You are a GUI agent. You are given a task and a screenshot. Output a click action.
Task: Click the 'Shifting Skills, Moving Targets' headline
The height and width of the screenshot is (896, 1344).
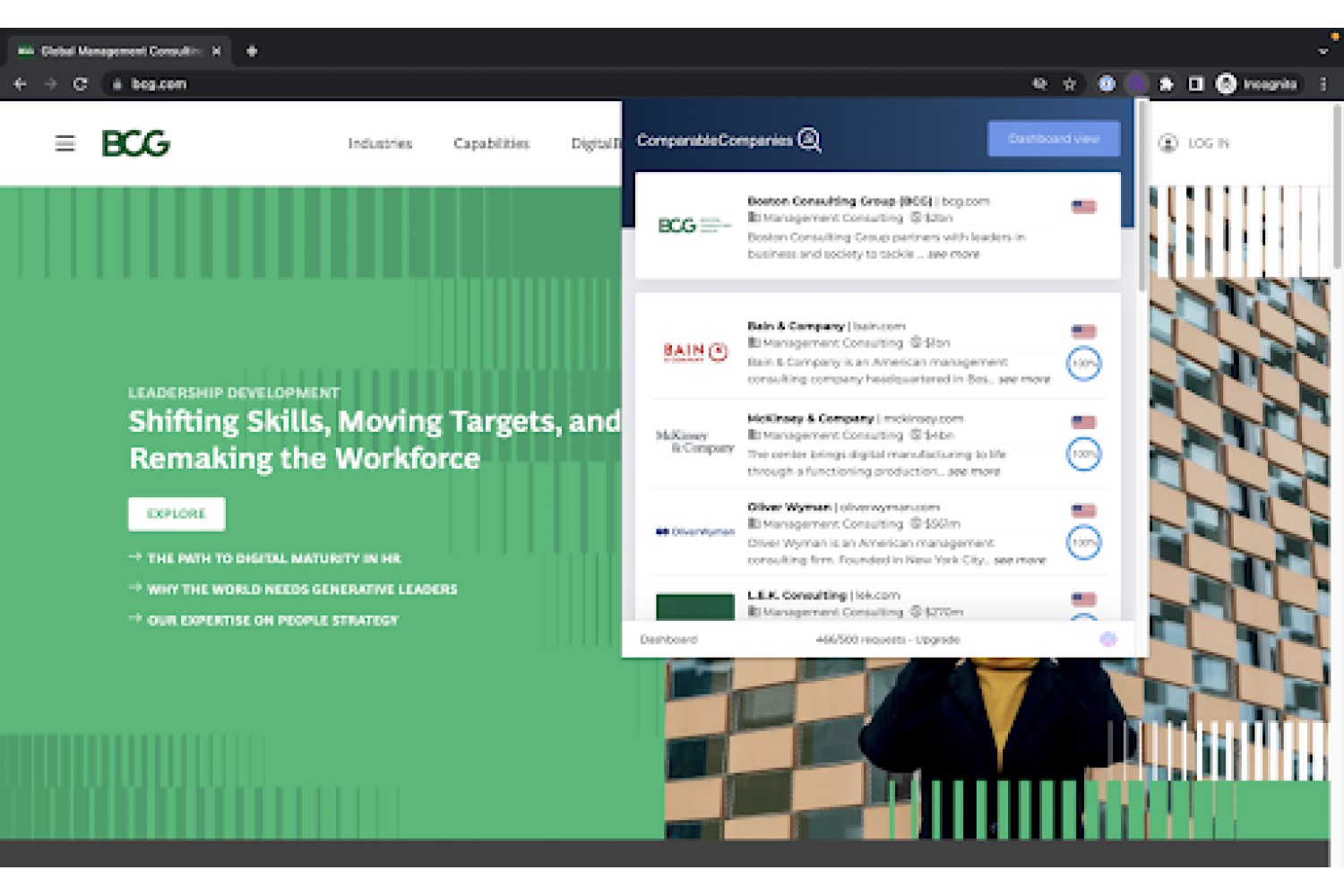coord(375,440)
